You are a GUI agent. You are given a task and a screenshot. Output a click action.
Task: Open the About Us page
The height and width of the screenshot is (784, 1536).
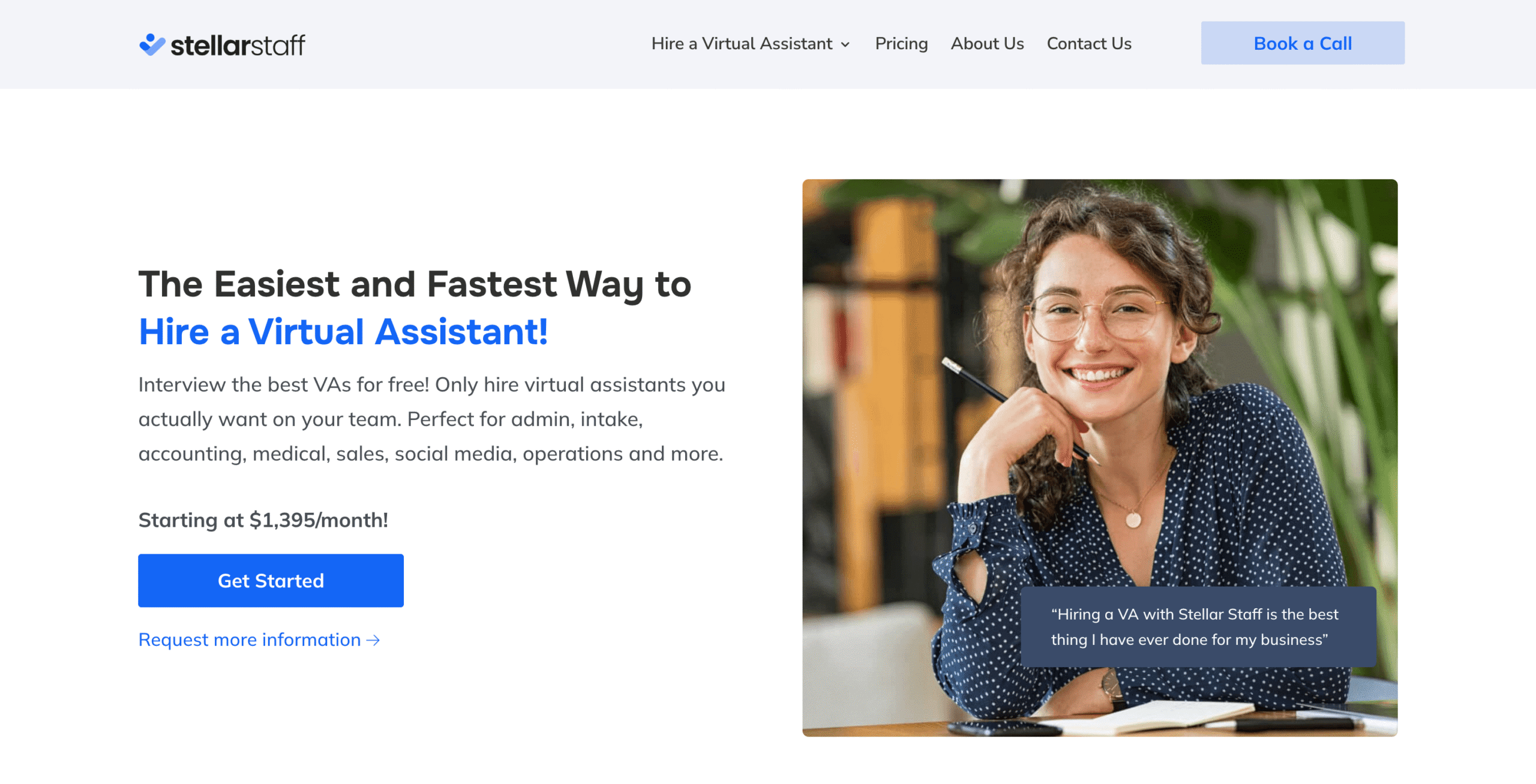tap(987, 44)
